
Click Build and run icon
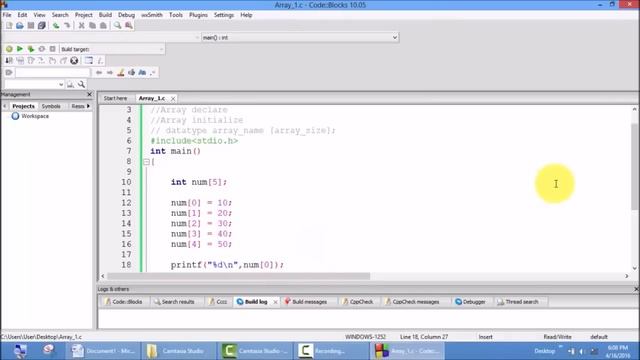(x=31, y=49)
